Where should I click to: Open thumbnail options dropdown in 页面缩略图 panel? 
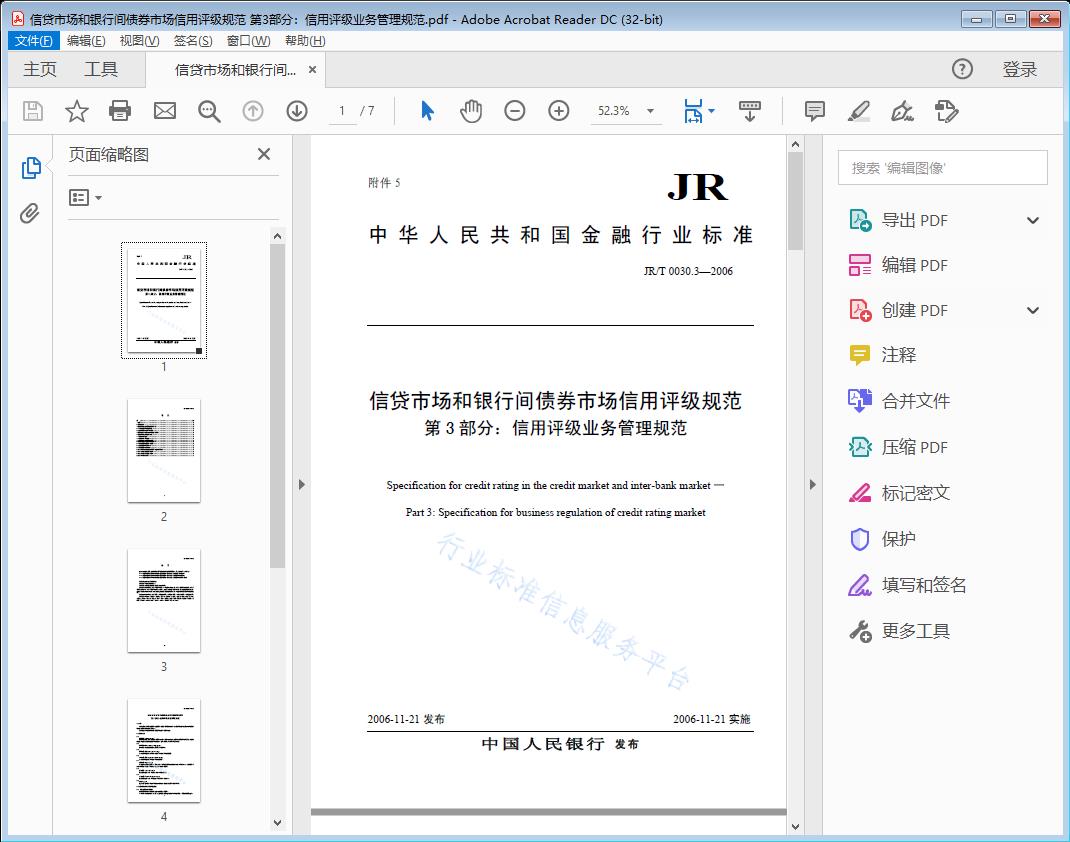pyautogui.click(x=86, y=198)
